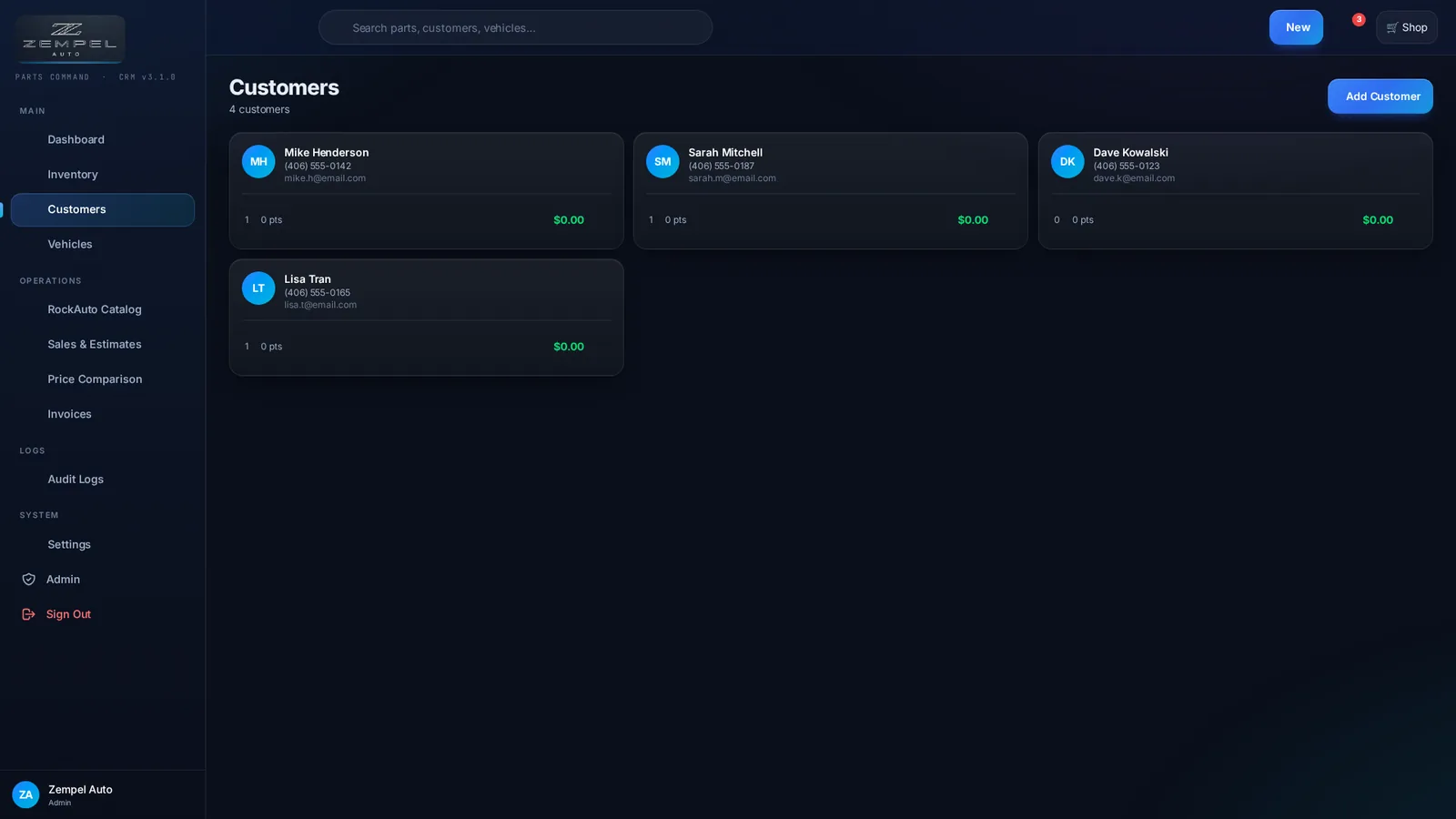
Task: Click $0.00 balance on Lisa Tran card
Action: click(x=569, y=347)
